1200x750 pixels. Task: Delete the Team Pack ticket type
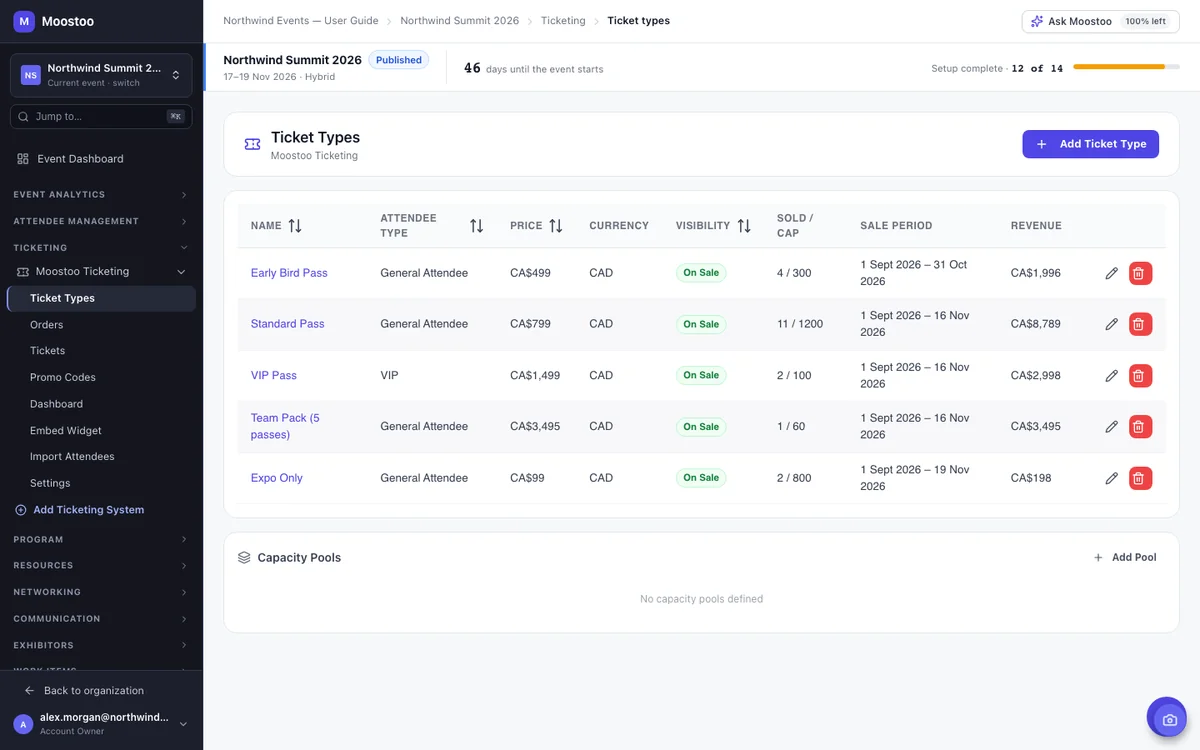tap(1140, 426)
